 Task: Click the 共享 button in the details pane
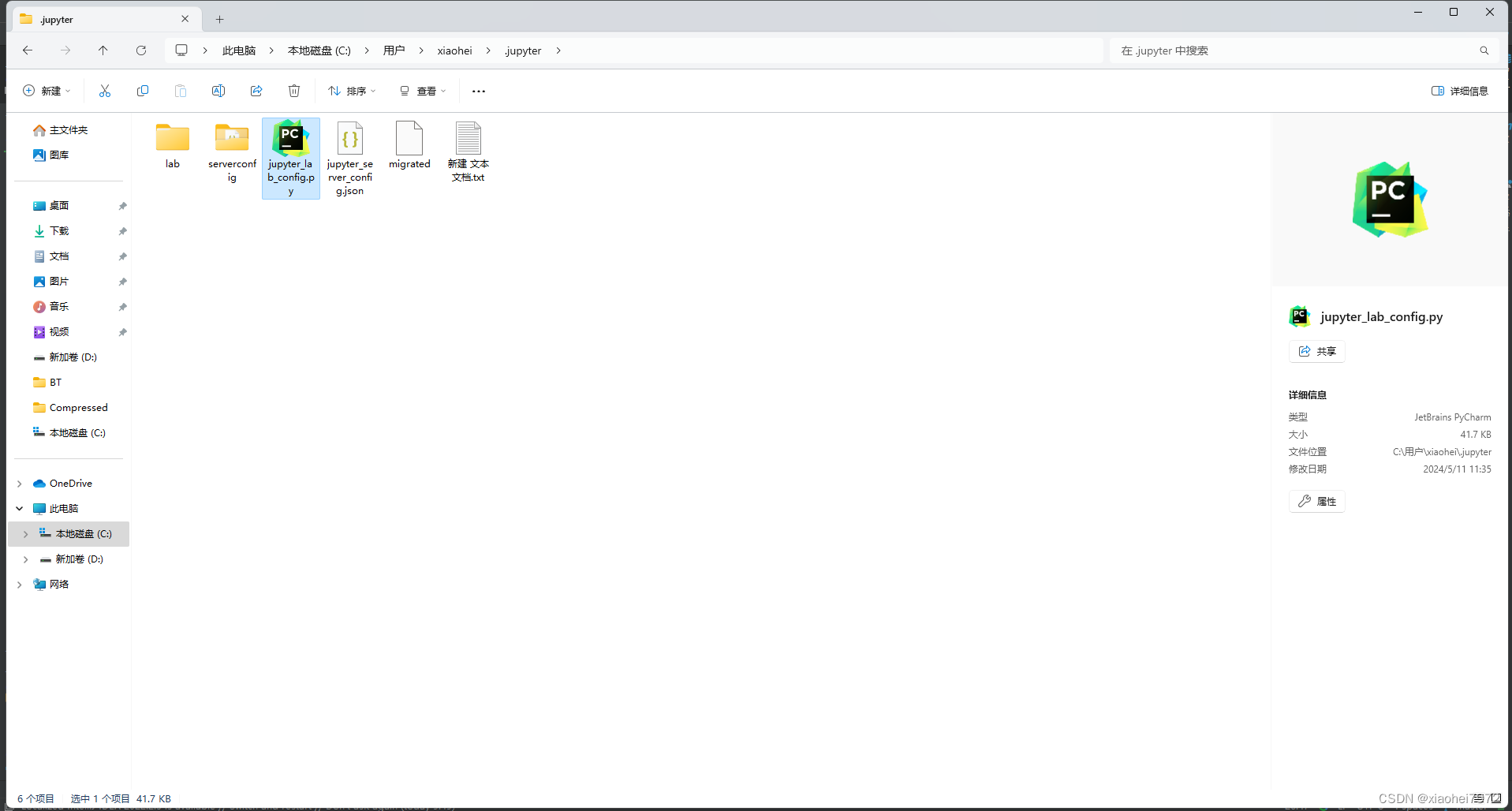[x=1316, y=351]
